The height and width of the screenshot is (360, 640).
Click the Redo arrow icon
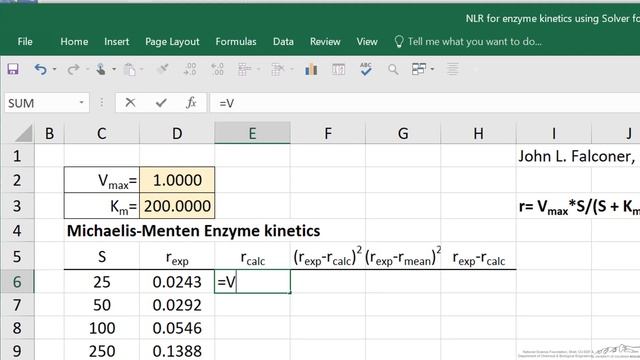pos(73,69)
